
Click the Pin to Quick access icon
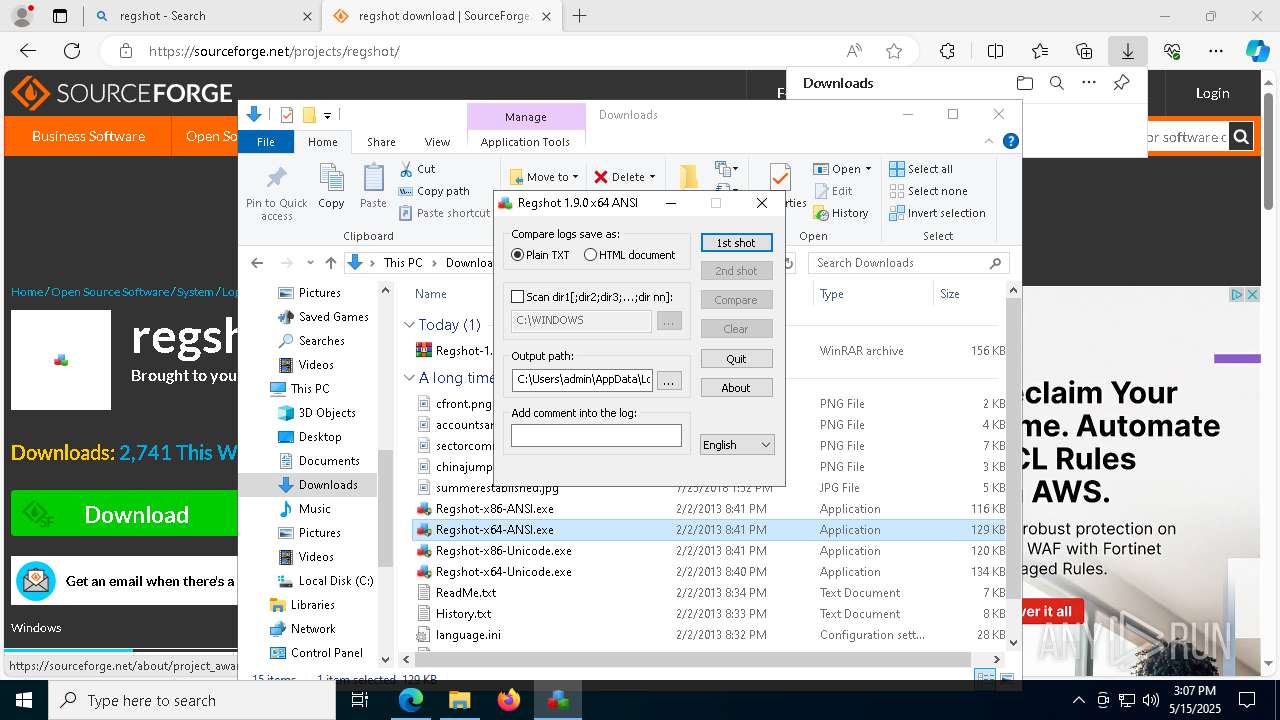pos(277,191)
